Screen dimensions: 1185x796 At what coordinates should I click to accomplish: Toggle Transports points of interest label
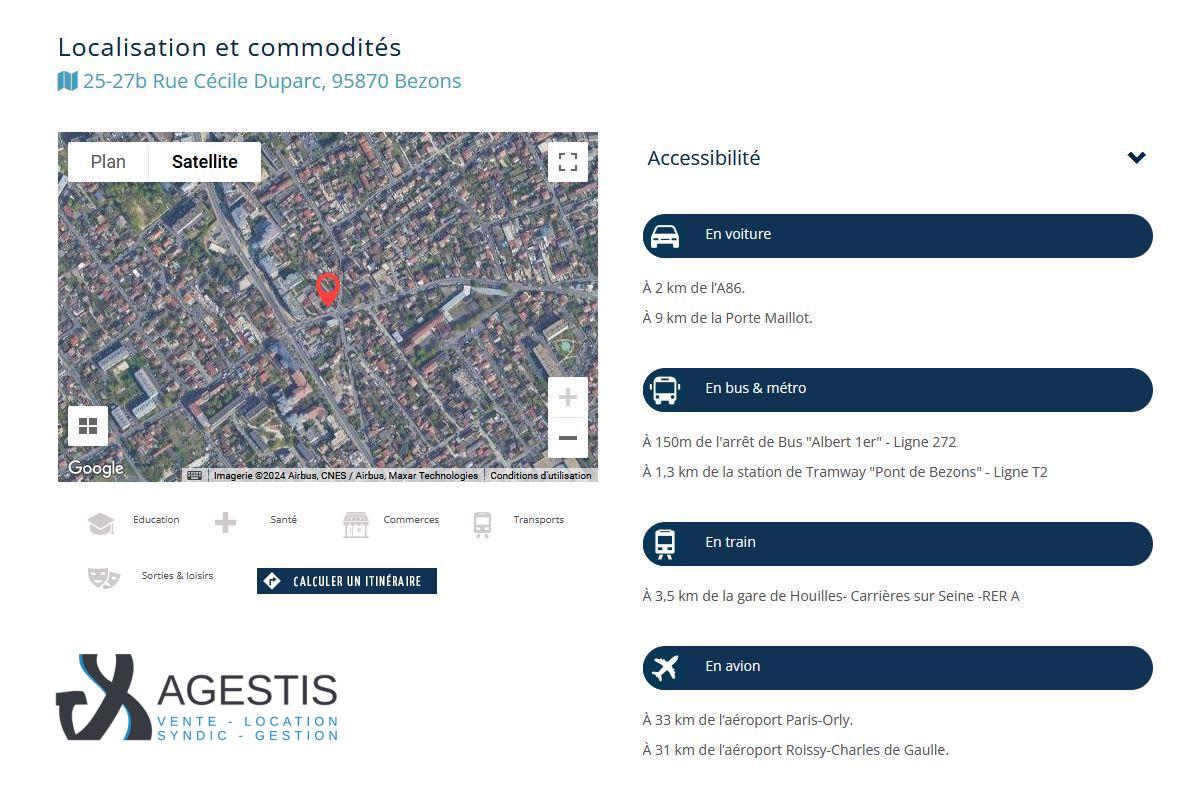pos(539,519)
